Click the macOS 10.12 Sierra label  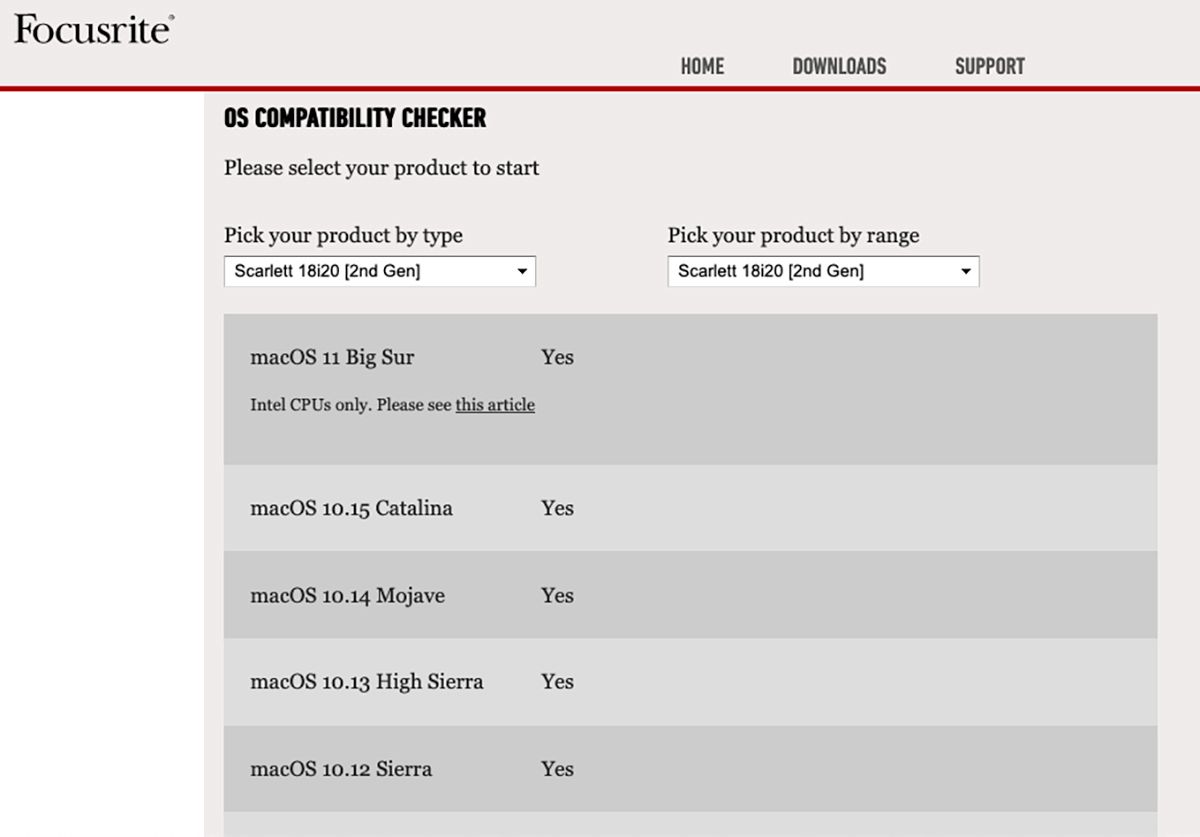[341, 769]
